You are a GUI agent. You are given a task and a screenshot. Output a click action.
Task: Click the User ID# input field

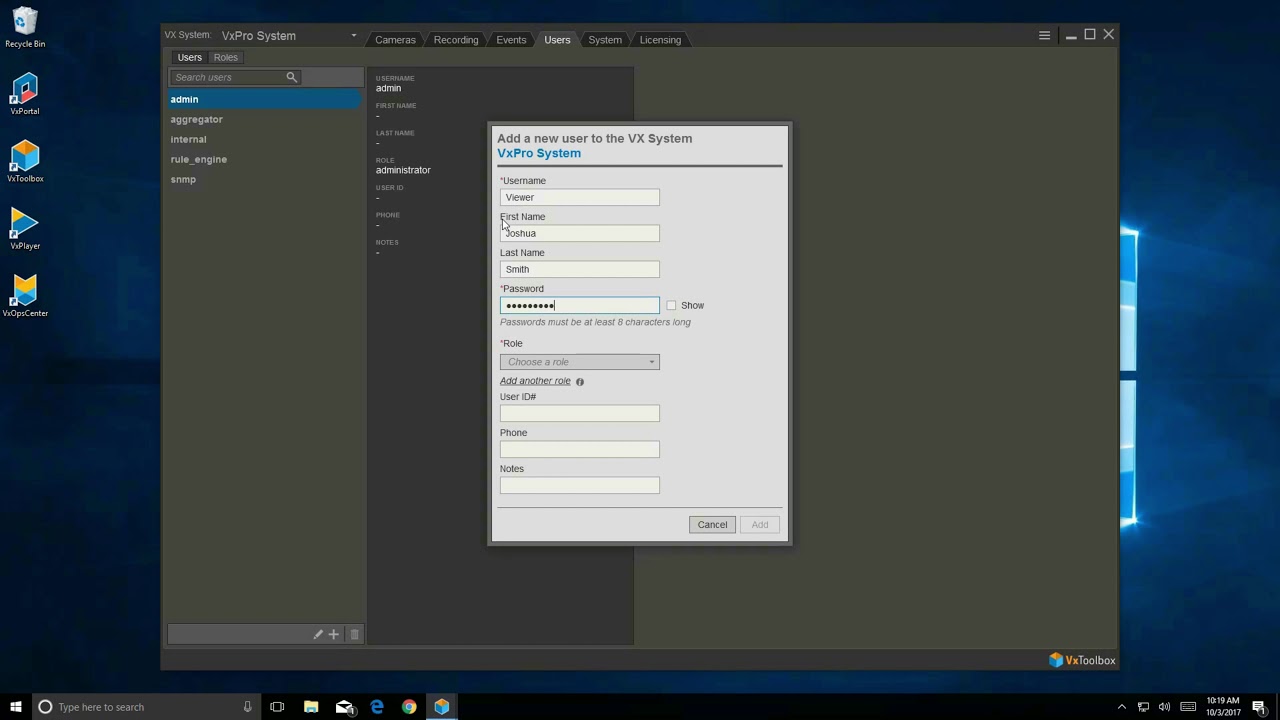pyautogui.click(x=580, y=413)
